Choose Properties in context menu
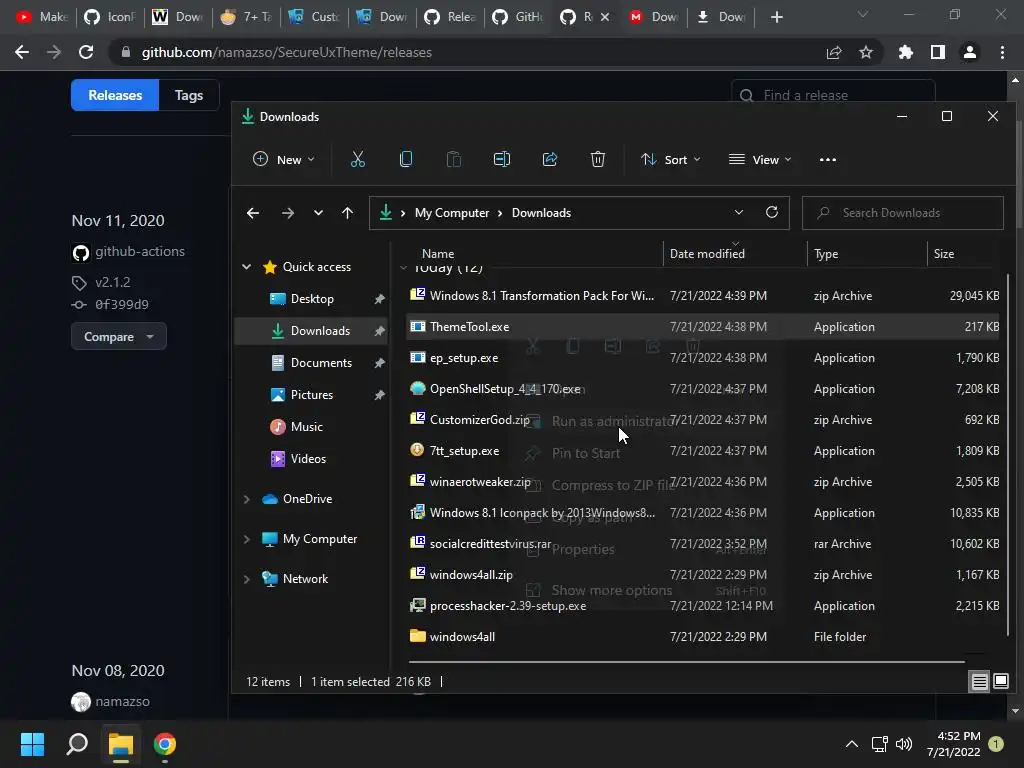1024x768 pixels. [x=583, y=549]
